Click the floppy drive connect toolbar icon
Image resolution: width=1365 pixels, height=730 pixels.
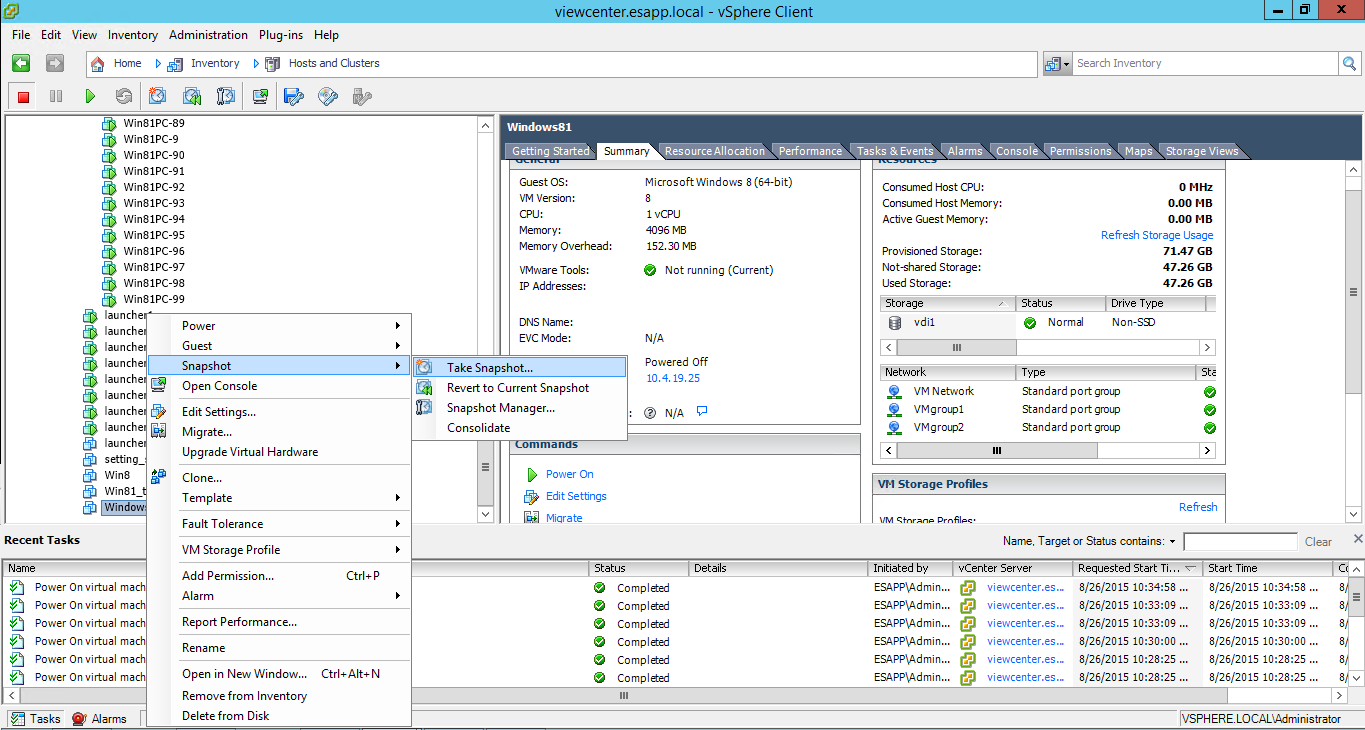click(293, 97)
